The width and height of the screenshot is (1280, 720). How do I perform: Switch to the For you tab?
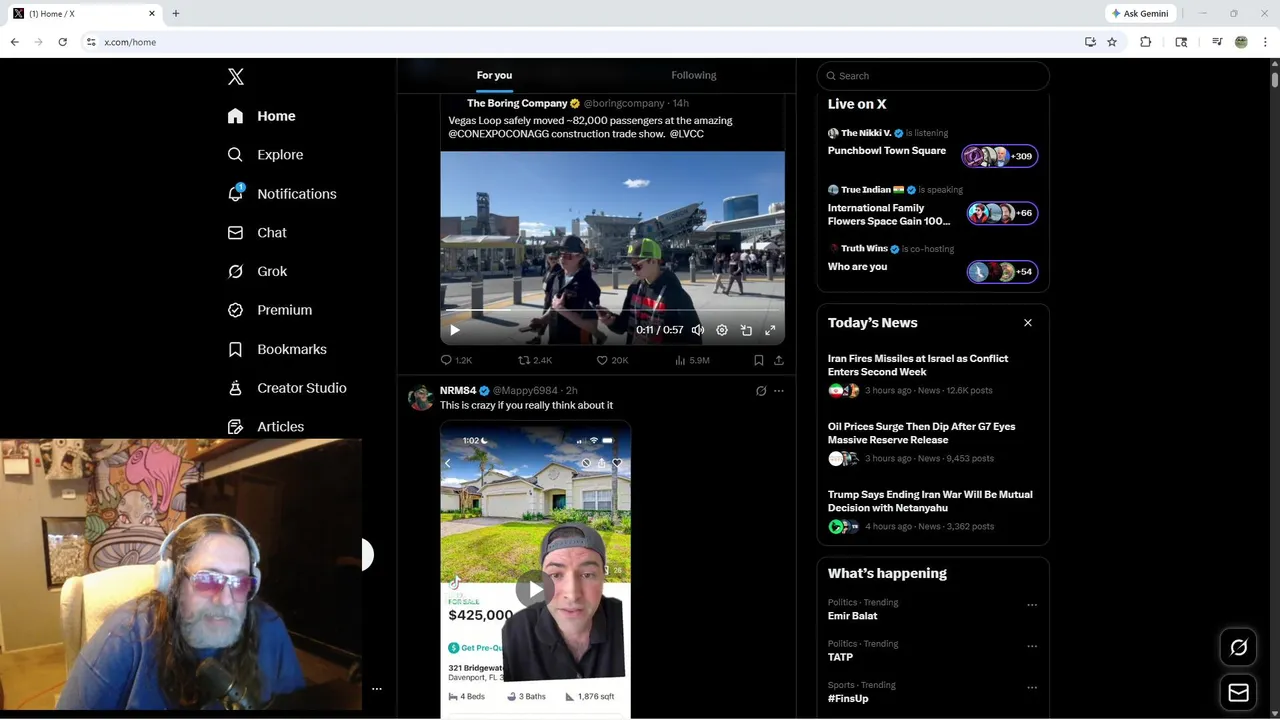pyautogui.click(x=494, y=75)
